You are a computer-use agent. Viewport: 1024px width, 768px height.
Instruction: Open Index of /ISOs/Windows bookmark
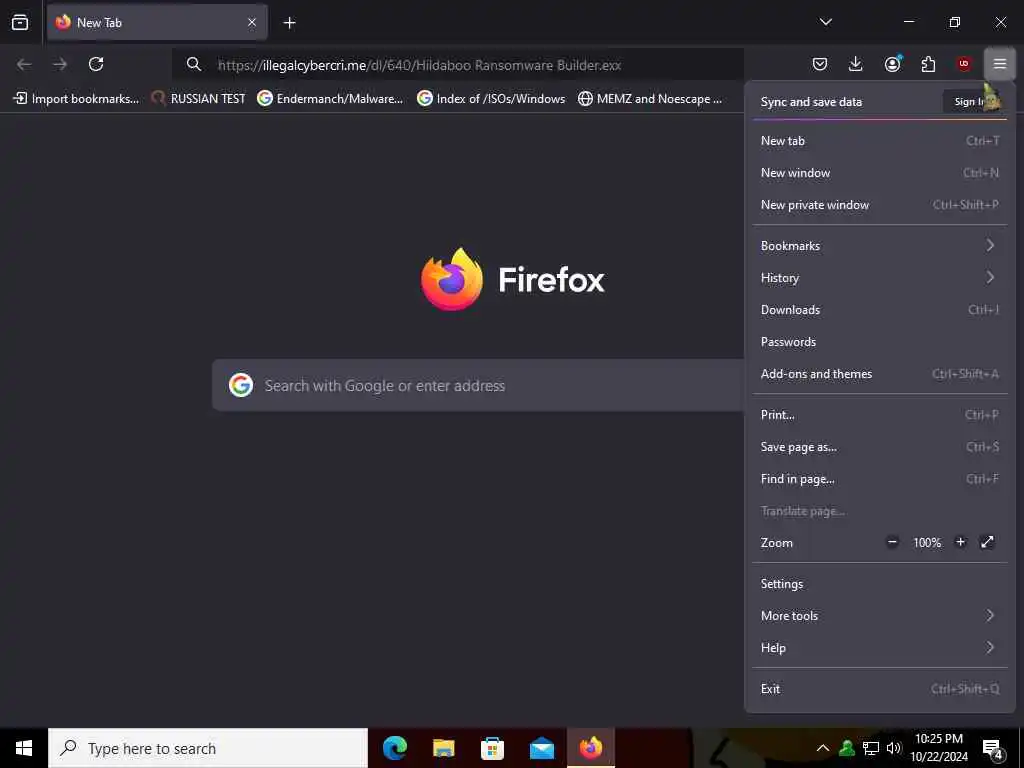491,99
